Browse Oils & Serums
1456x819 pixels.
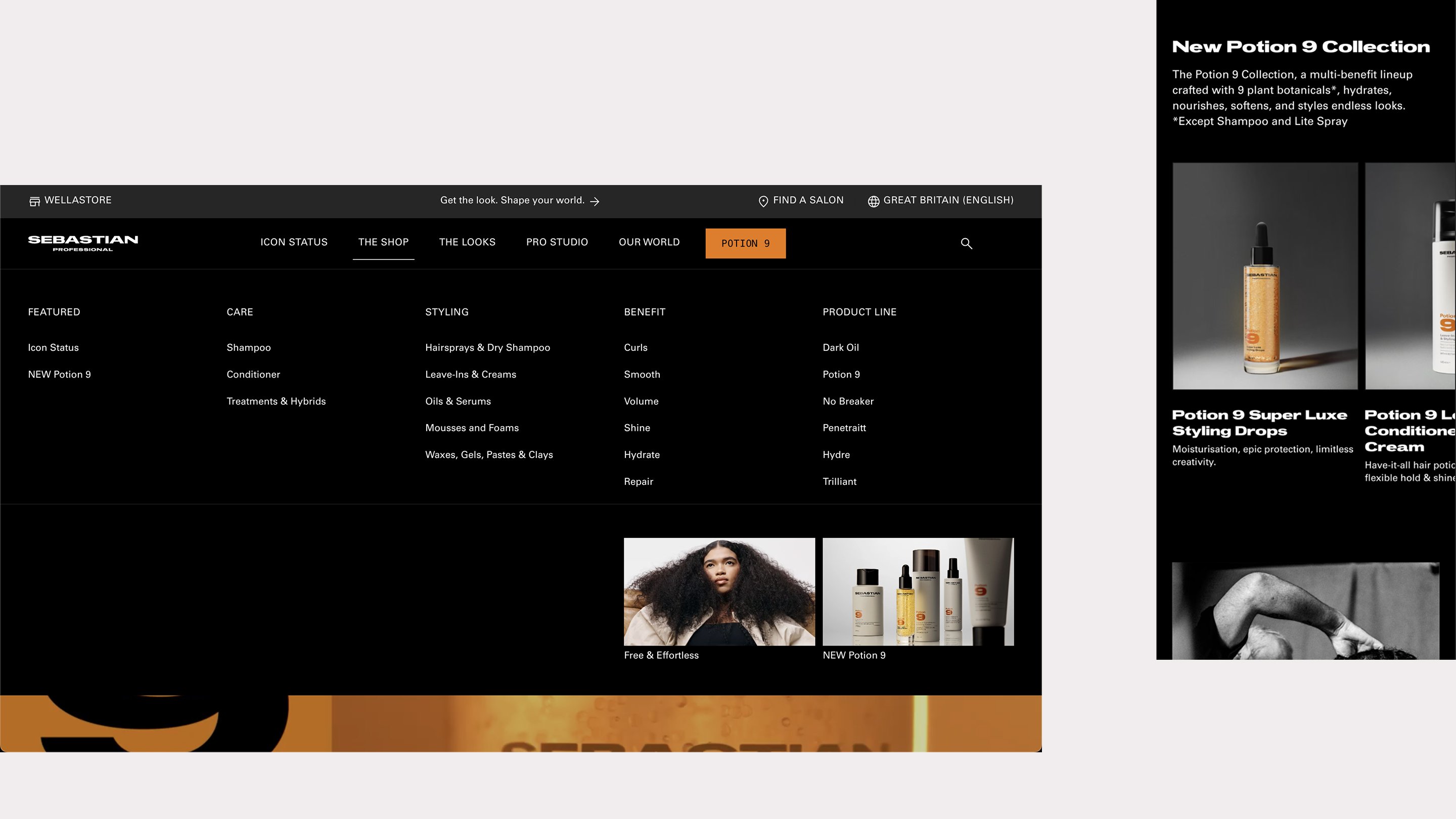pos(459,401)
